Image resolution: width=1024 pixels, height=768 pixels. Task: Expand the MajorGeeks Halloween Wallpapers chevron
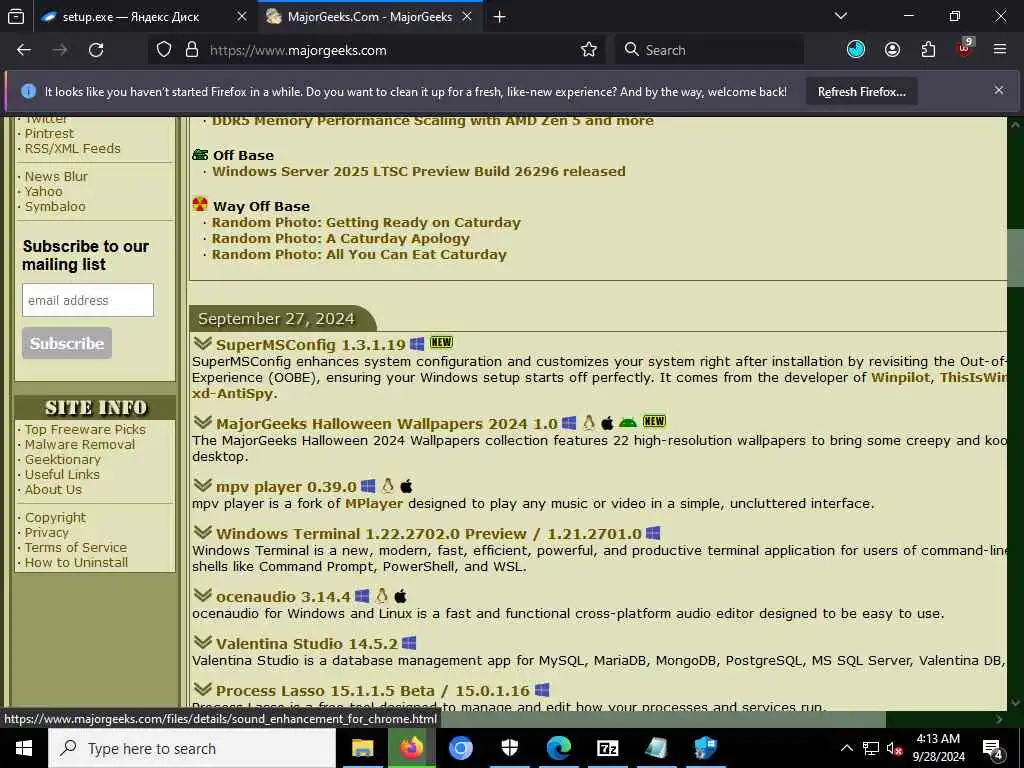coord(202,422)
